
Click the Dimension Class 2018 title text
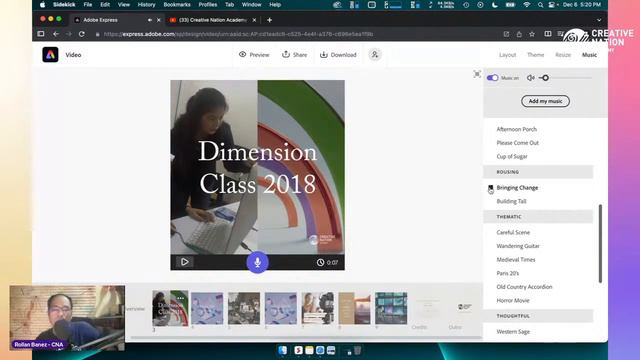(x=258, y=167)
